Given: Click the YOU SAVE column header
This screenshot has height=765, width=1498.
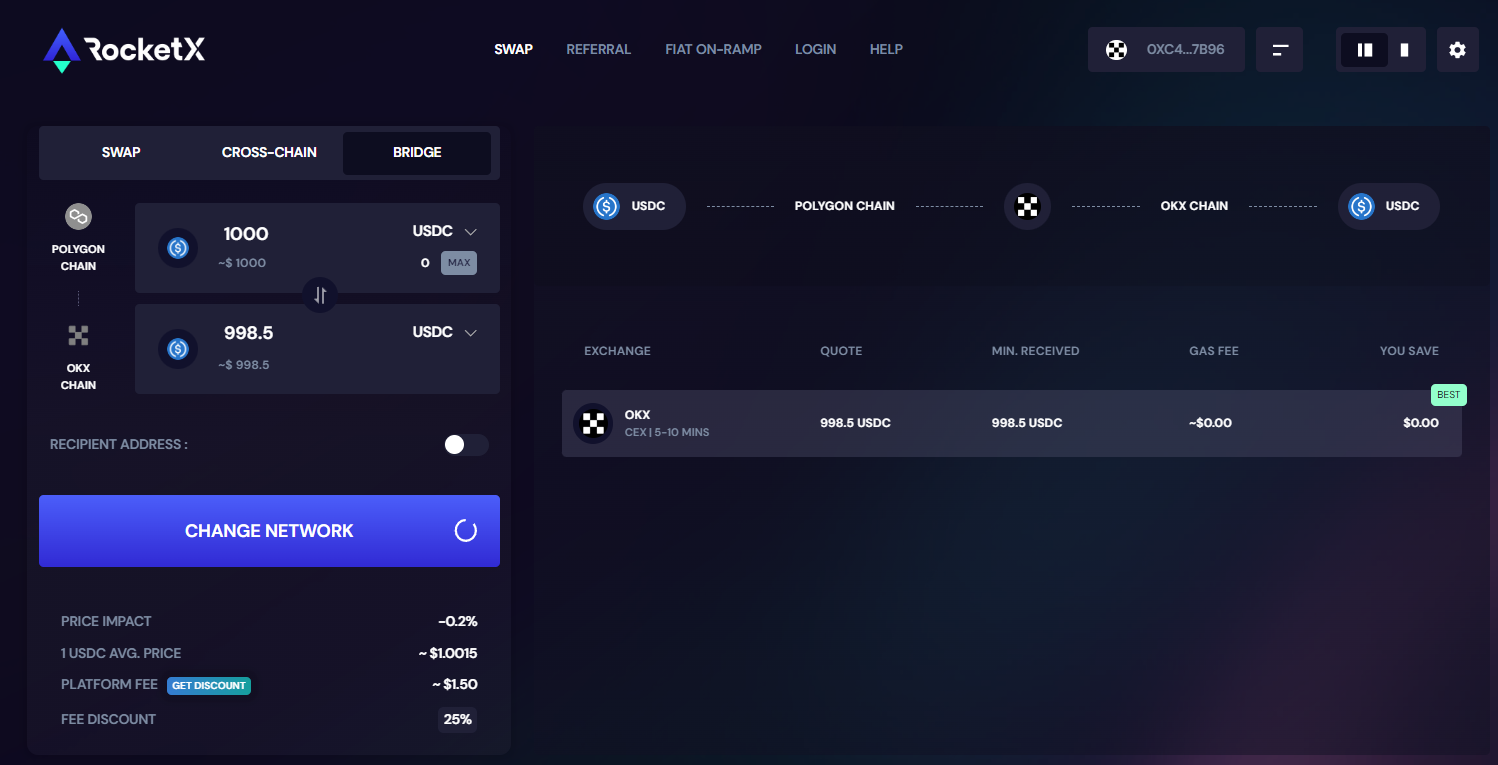Looking at the screenshot, I should [1409, 351].
